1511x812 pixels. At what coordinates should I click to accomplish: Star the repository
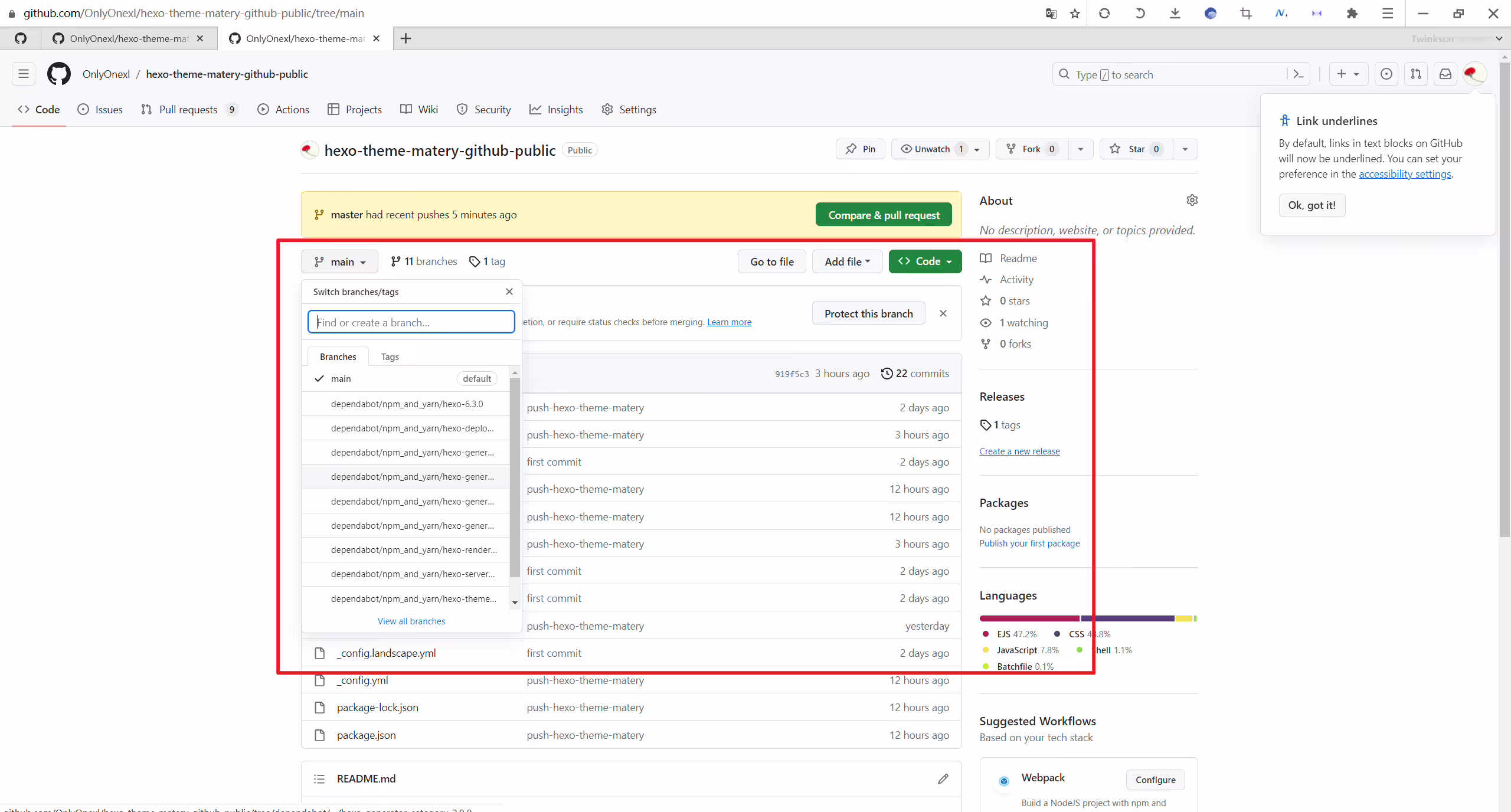1135,149
